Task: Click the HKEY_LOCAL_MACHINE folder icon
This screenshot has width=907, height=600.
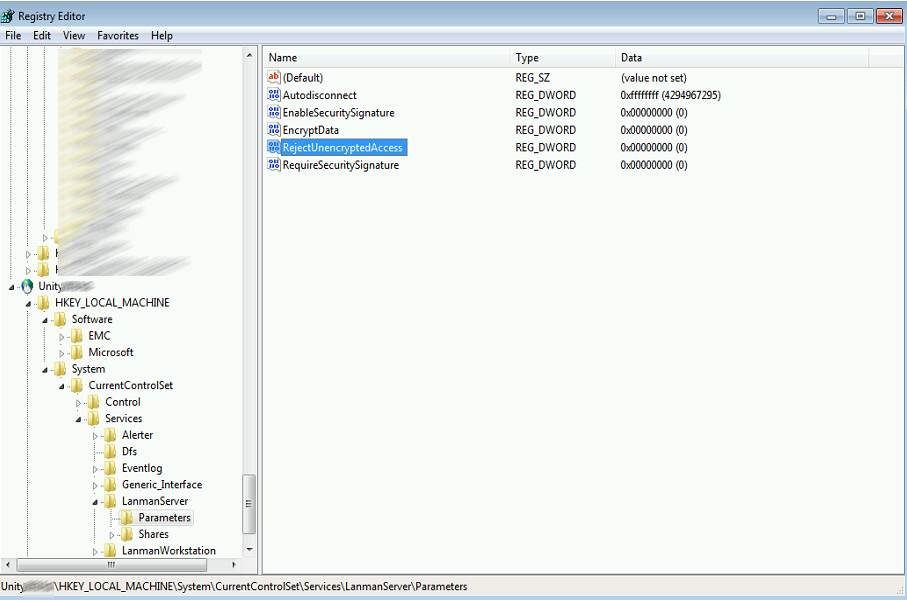Action: [x=43, y=303]
